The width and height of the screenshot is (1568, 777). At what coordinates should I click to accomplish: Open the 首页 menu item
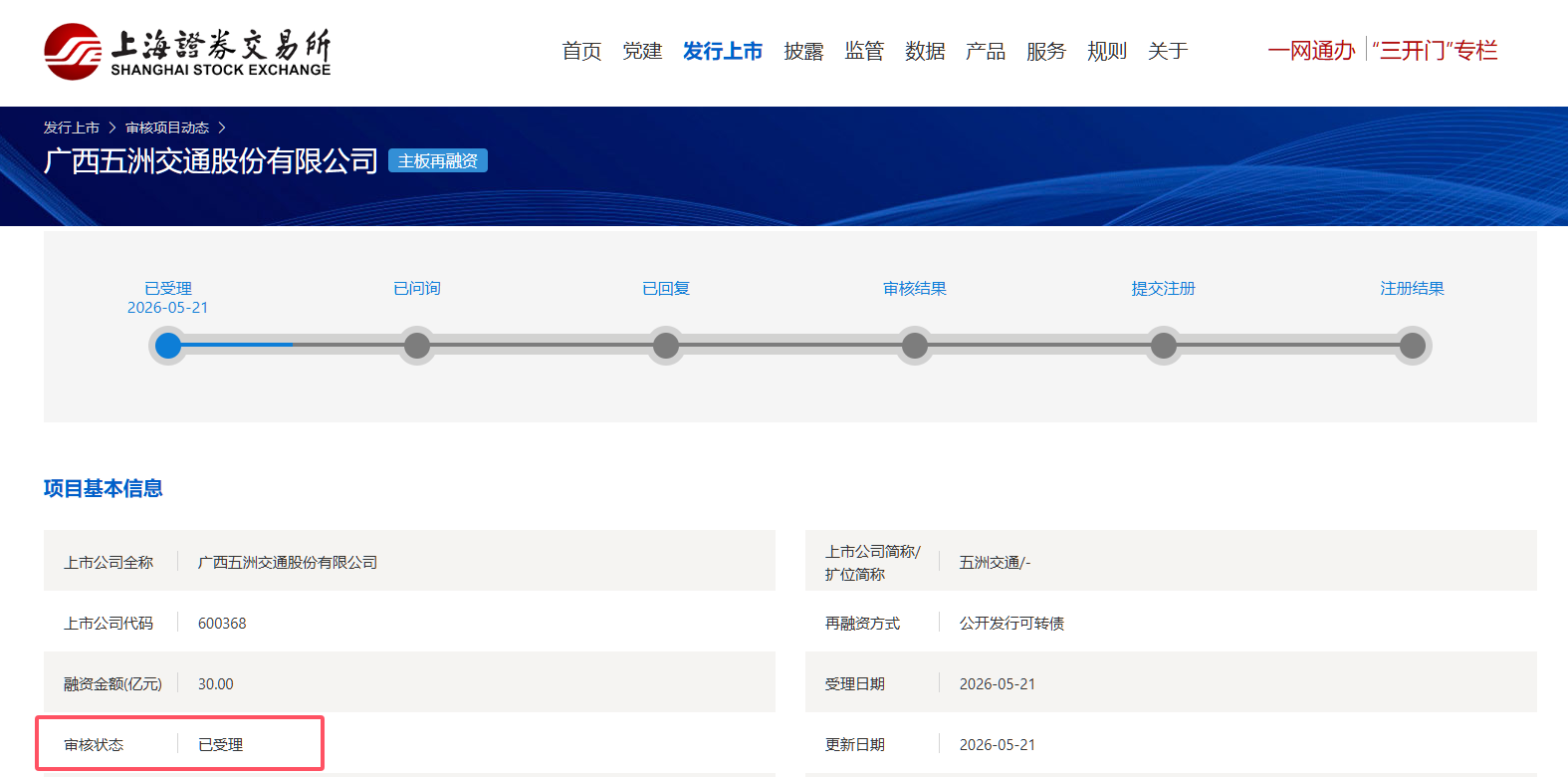(581, 51)
